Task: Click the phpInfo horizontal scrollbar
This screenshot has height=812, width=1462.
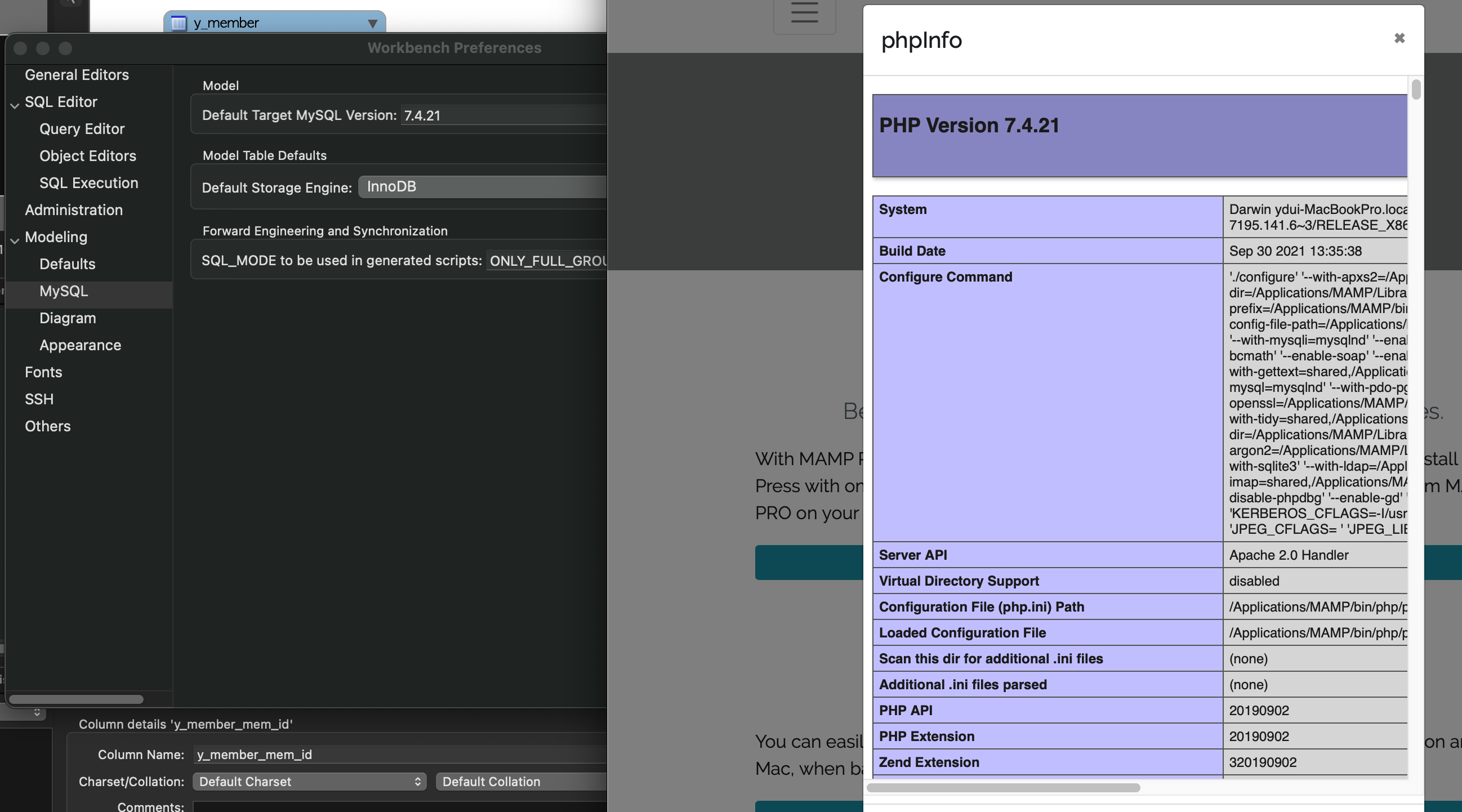Action: click(x=1003, y=788)
